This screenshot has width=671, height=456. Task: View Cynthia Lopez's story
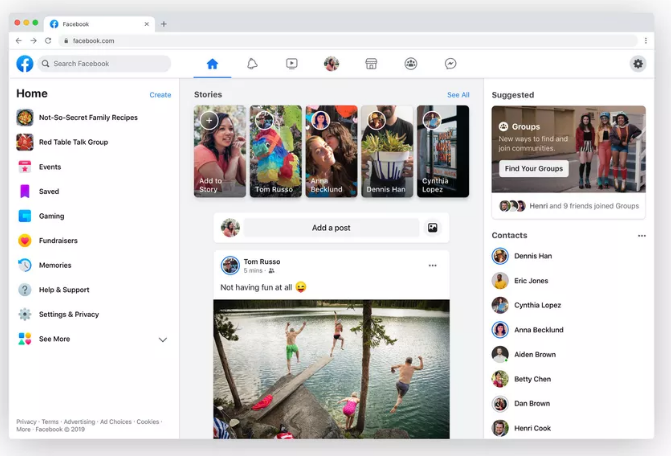coord(443,151)
